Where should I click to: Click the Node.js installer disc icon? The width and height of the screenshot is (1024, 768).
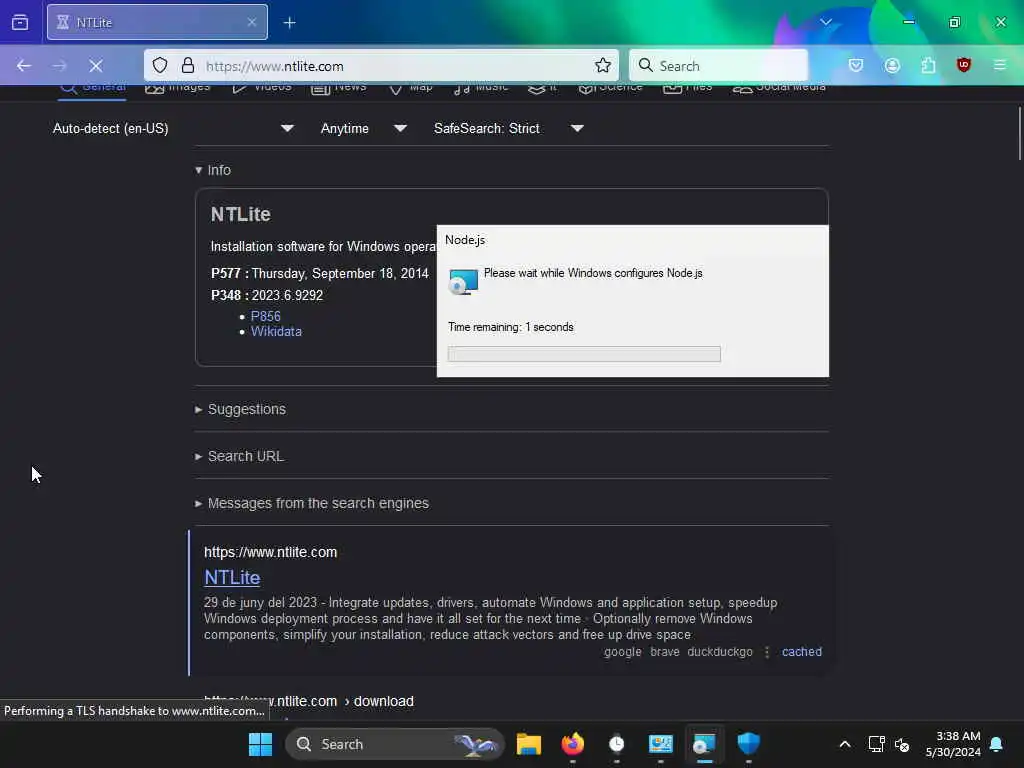(463, 282)
